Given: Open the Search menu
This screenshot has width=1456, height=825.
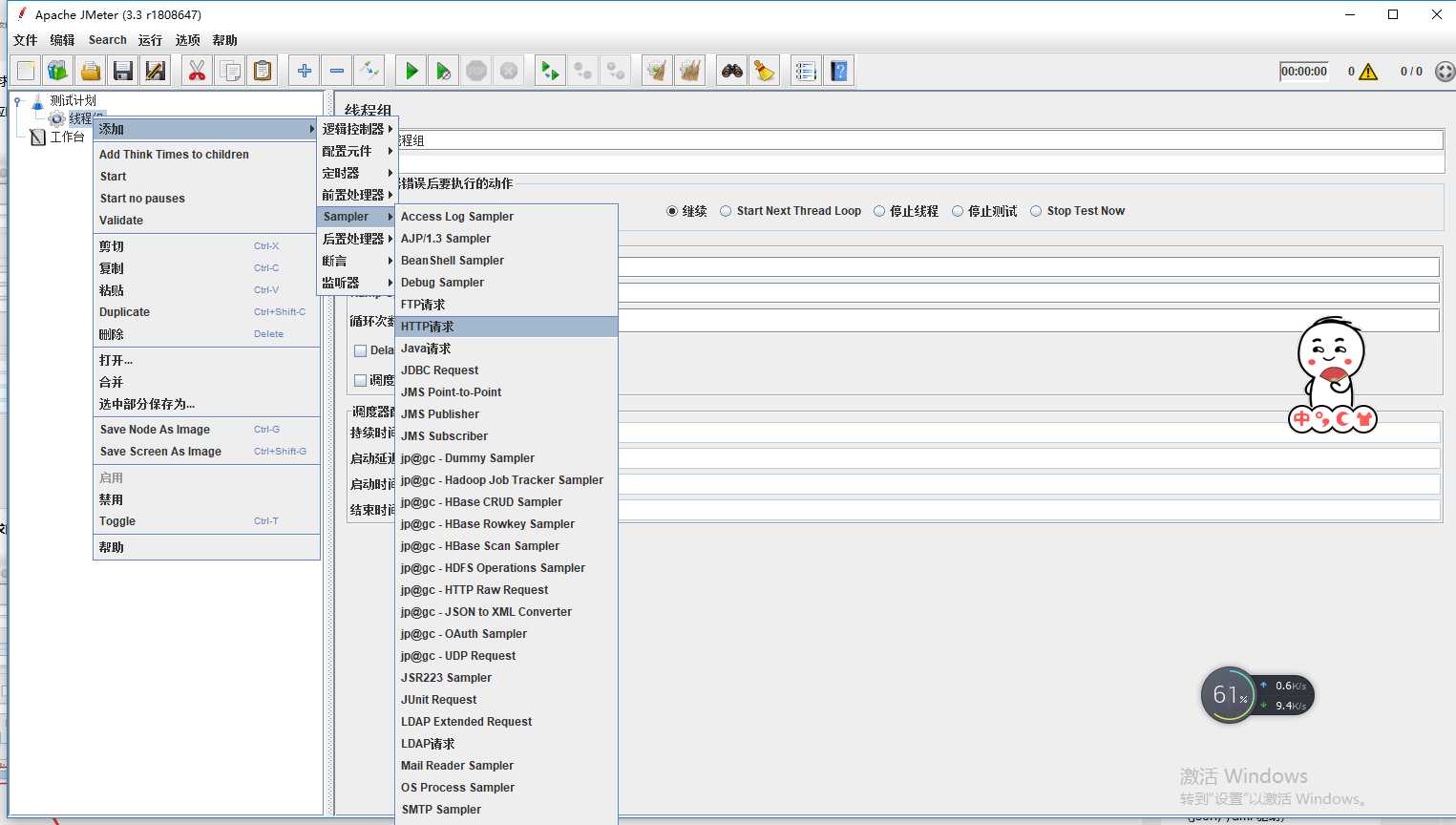Looking at the screenshot, I should click(108, 40).
